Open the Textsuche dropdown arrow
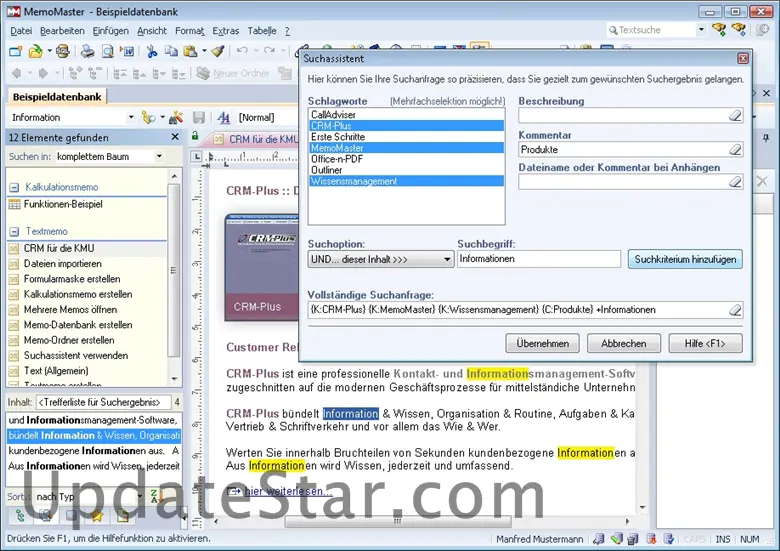 (701, 29)
